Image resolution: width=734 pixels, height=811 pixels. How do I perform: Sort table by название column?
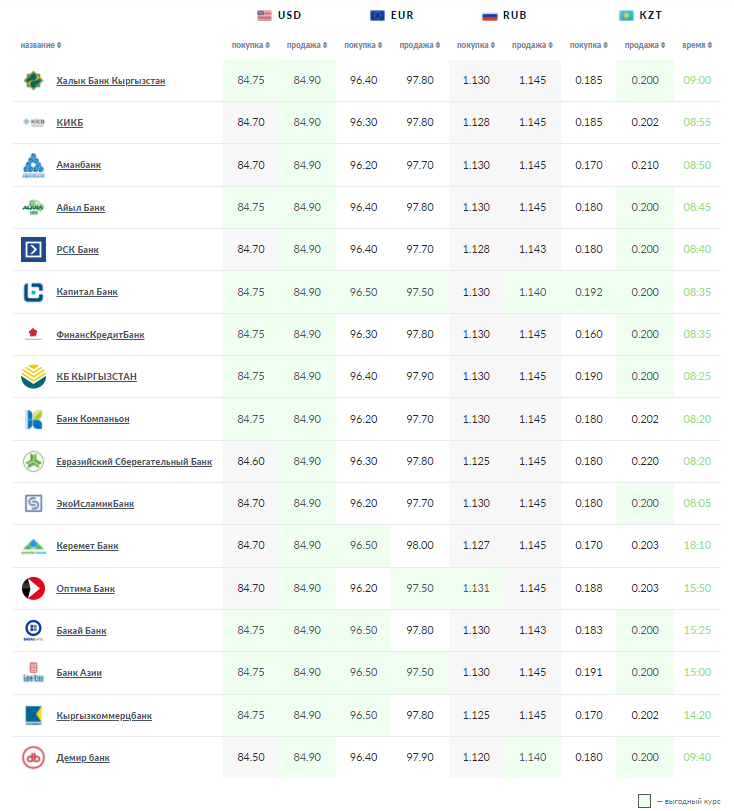(40, 45)
